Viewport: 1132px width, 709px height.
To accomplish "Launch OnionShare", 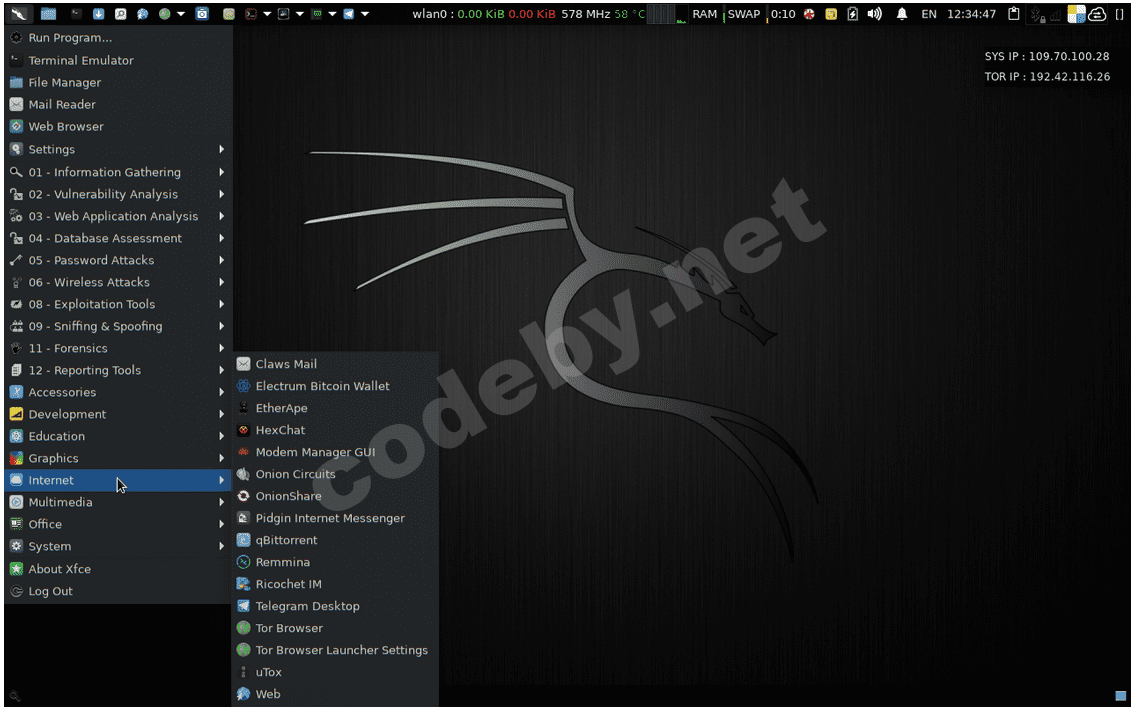I will tap(335, 496).
